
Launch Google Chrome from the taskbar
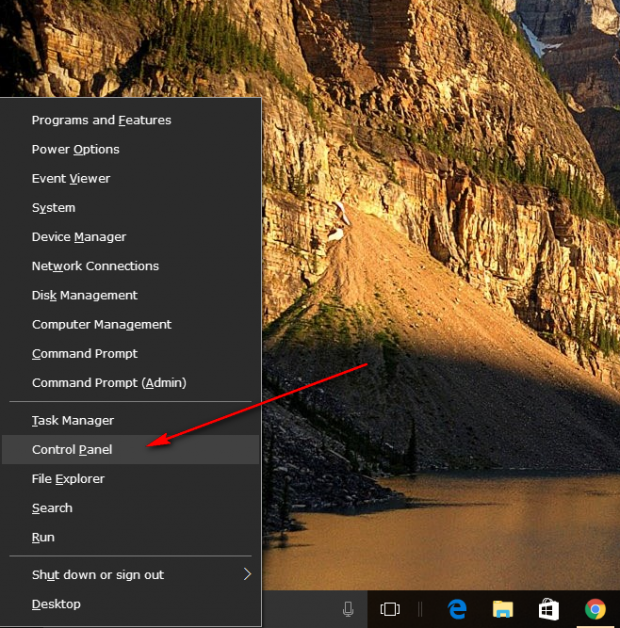595,608
